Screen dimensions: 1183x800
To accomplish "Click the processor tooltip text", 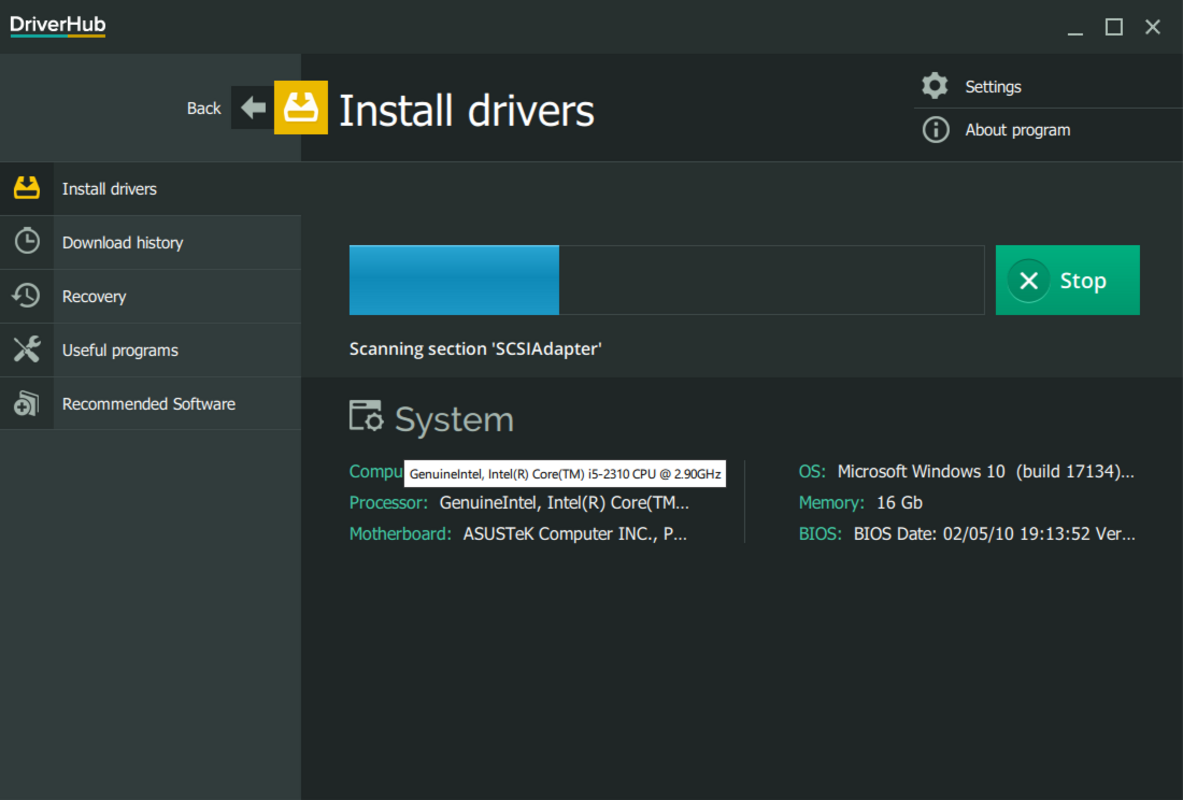I will pos(565,474).
